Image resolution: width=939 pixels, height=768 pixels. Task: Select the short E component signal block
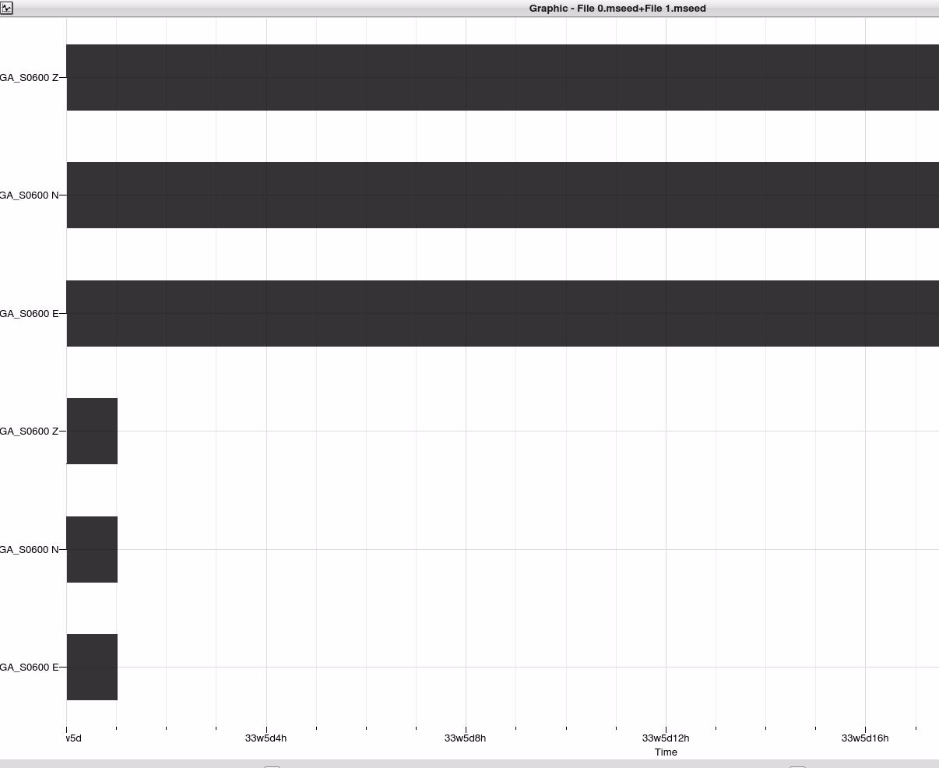pos(92,667)
